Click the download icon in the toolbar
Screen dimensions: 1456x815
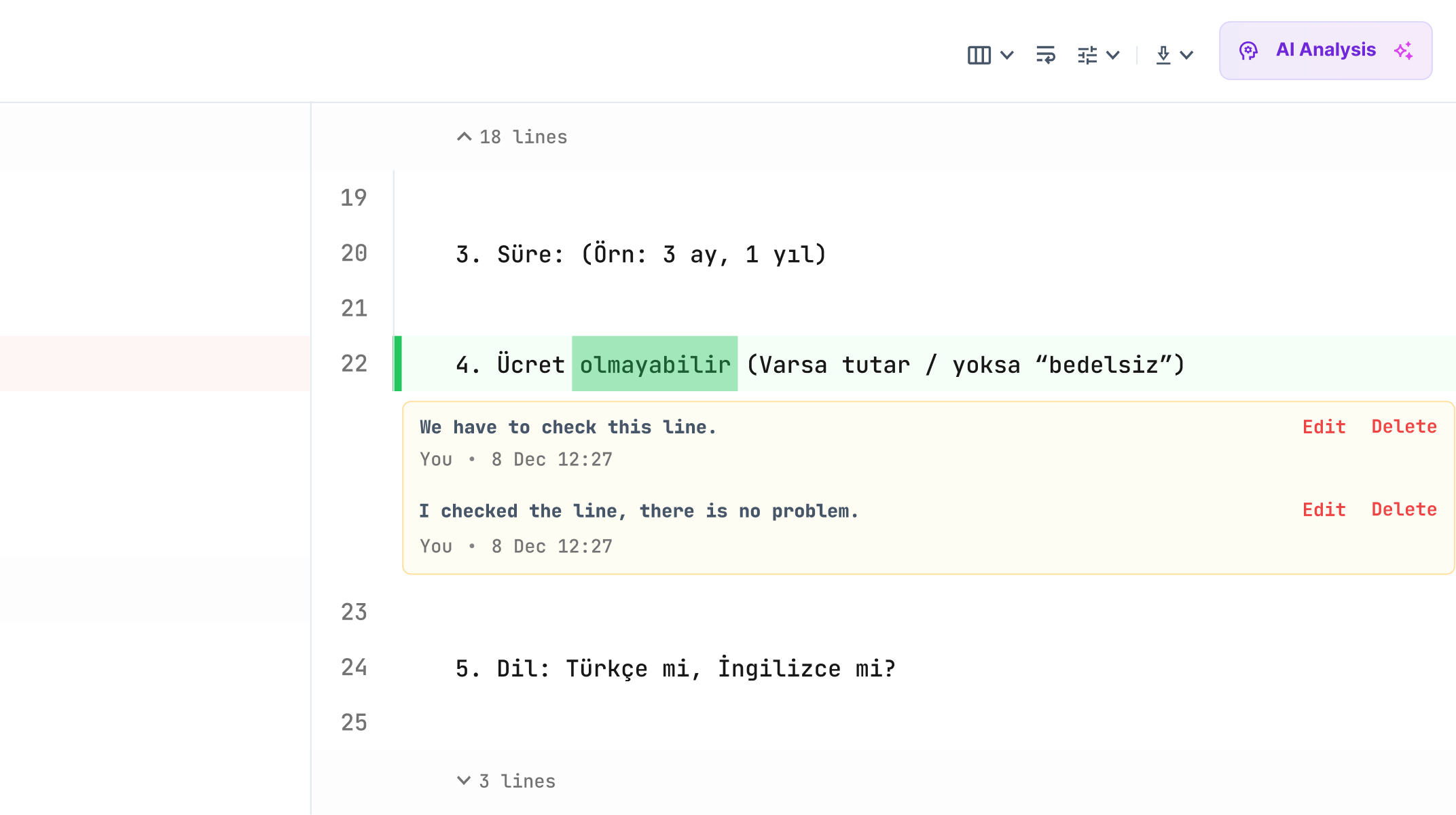[x=1163, y=54]
